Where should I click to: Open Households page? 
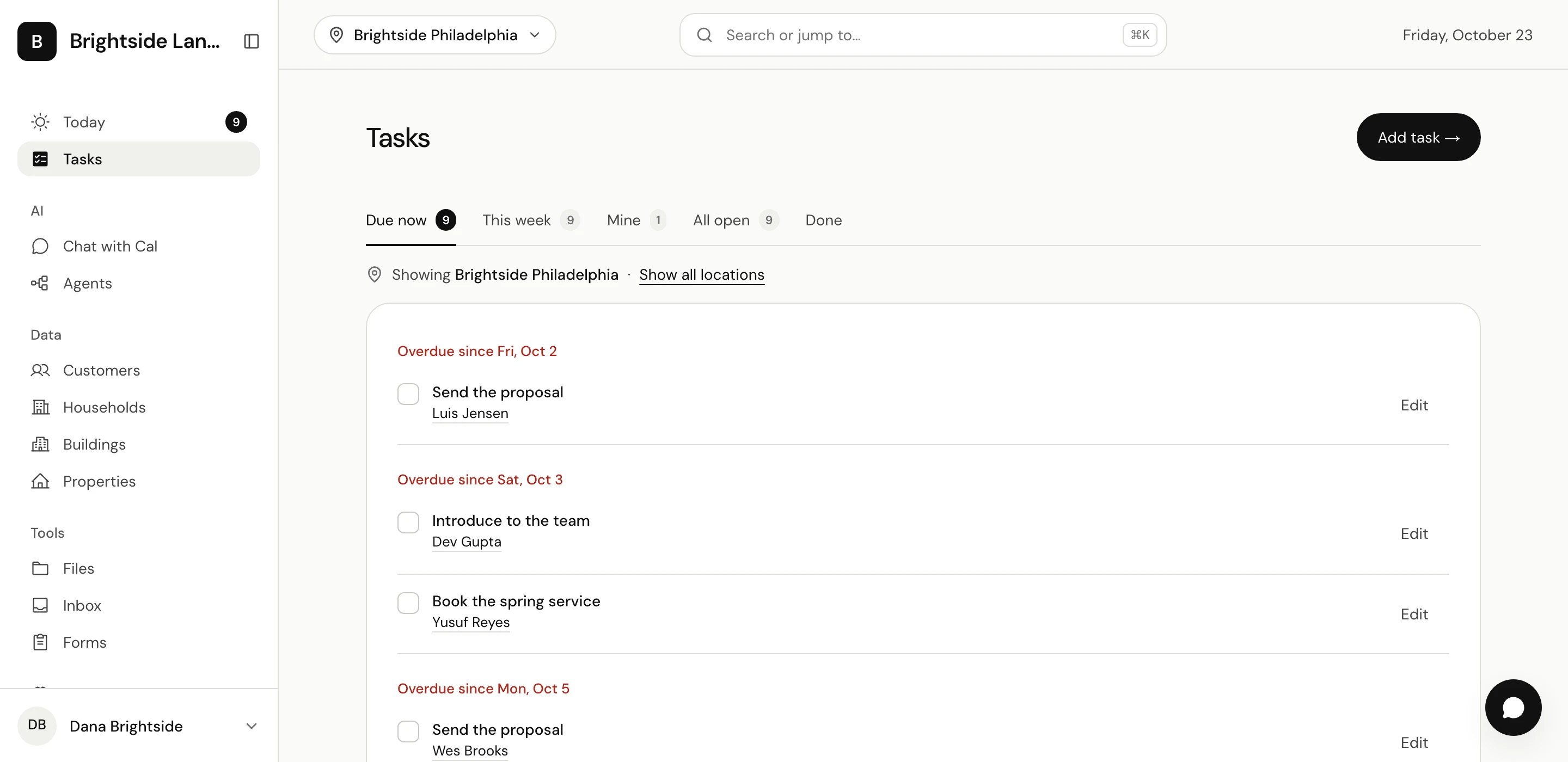[139, 407]
